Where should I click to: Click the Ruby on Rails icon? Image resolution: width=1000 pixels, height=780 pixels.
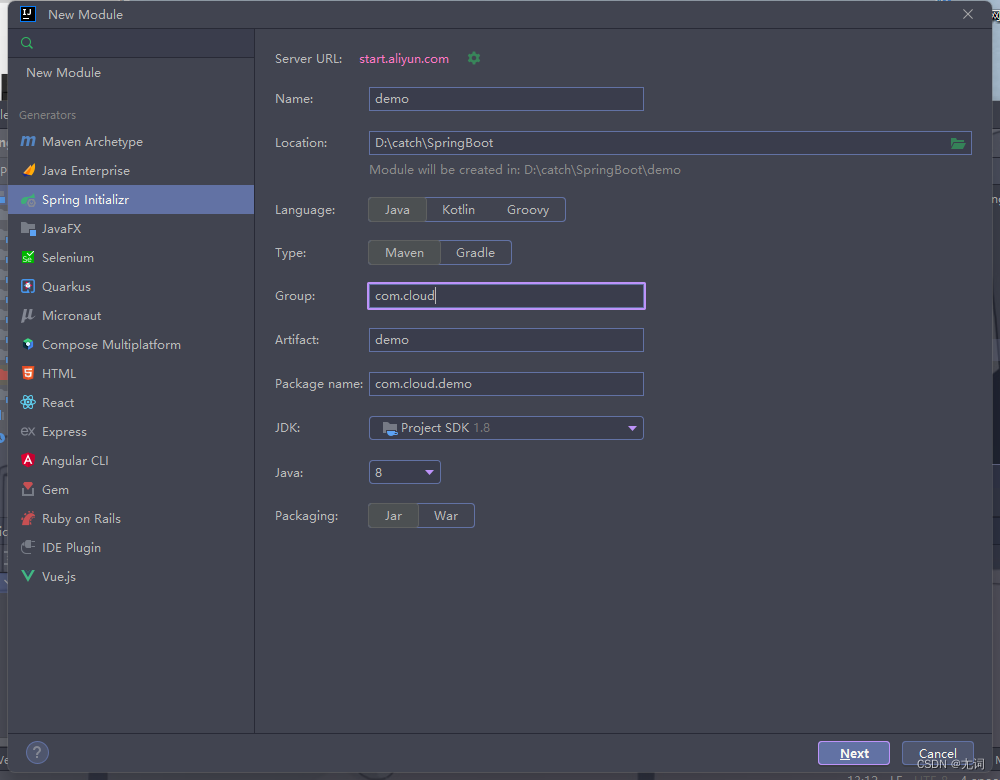[x=28, y=518]
